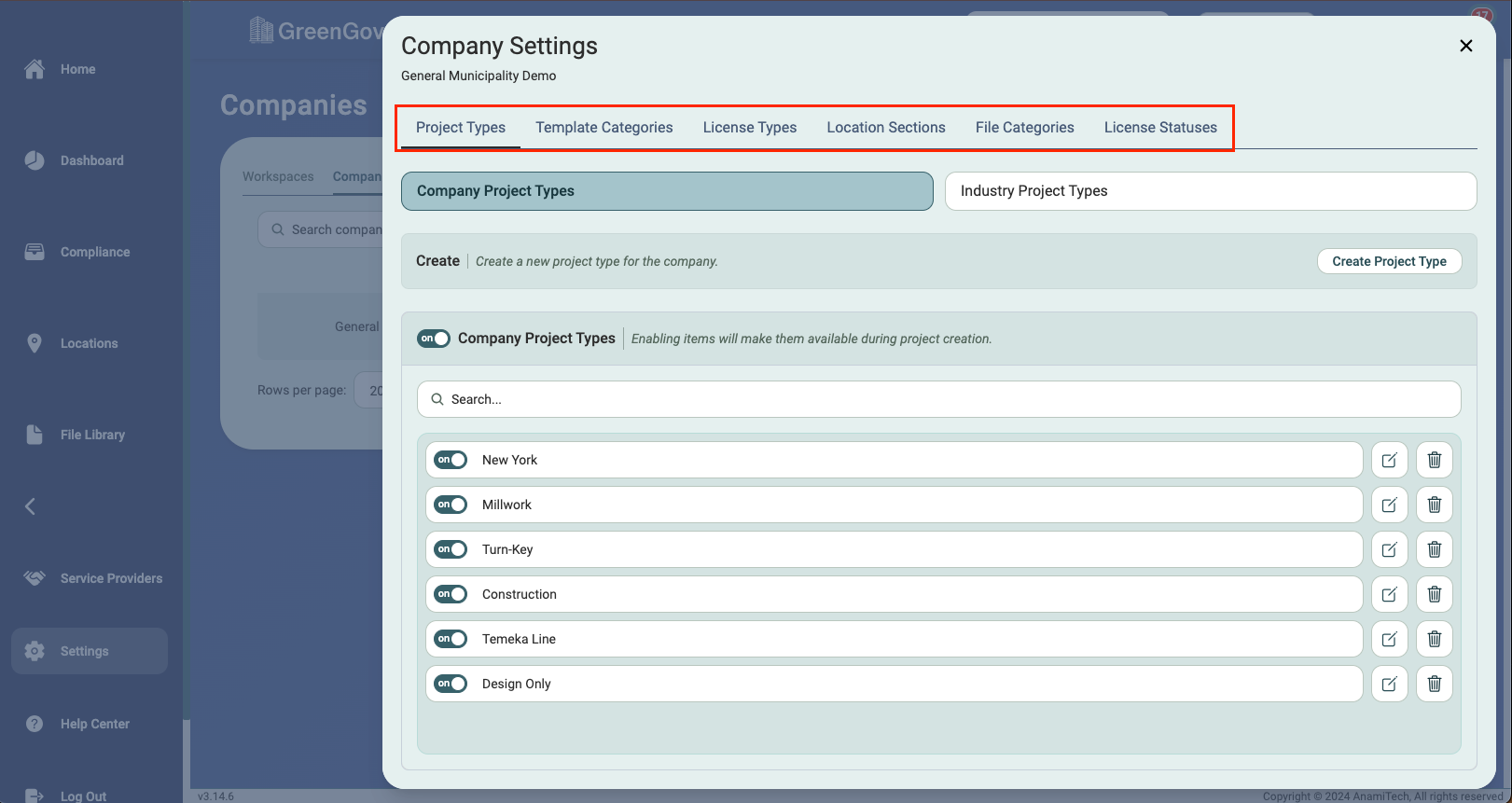Screen dimensions: 1512x803
Task: Toggle off the New York project type
Action: click(451, 460)
